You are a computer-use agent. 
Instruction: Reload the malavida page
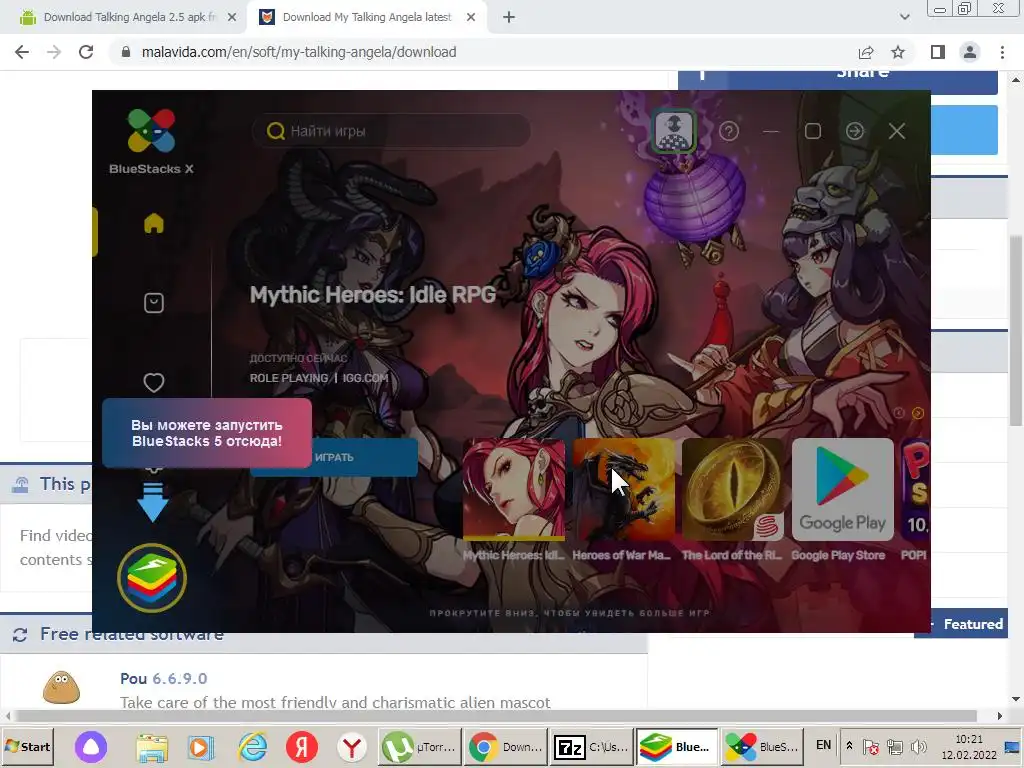pos(86,52)
